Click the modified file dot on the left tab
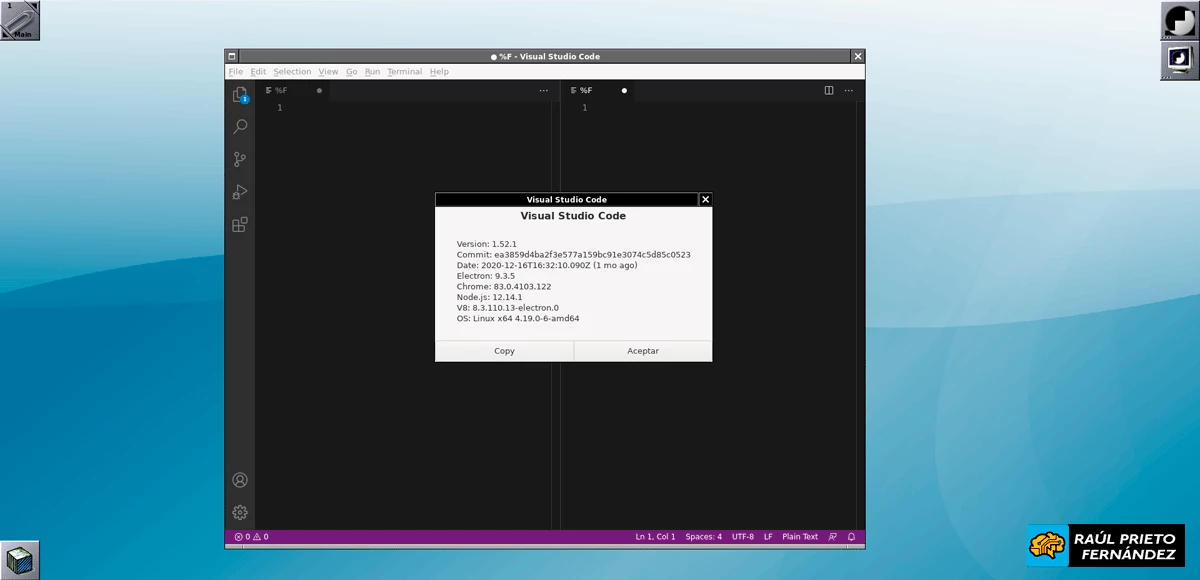Image resolution: width=1200 pixels, height=580 pixels. 318,90
